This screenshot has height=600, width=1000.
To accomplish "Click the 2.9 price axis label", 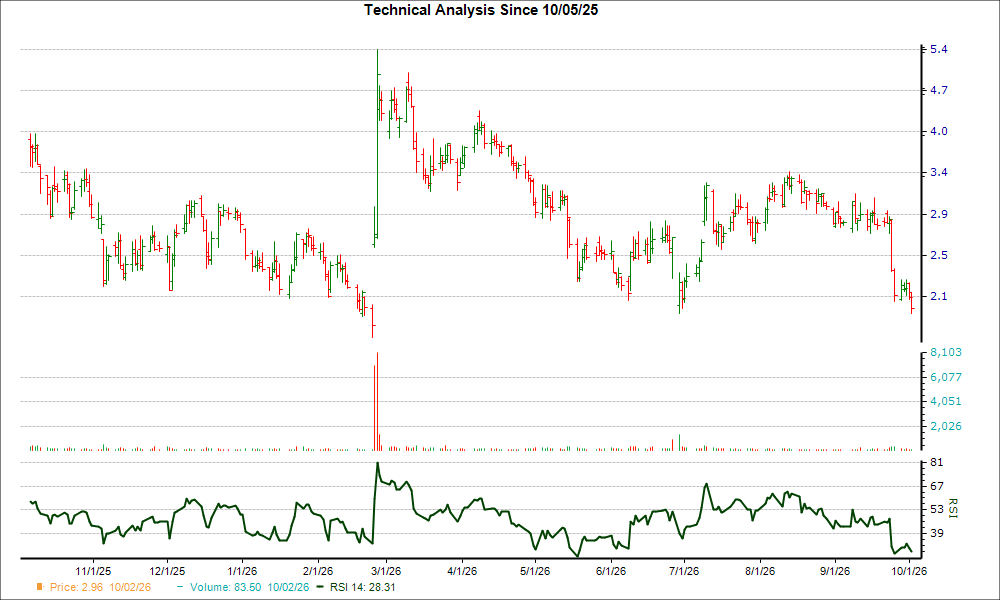I will (x=939, y=214).
